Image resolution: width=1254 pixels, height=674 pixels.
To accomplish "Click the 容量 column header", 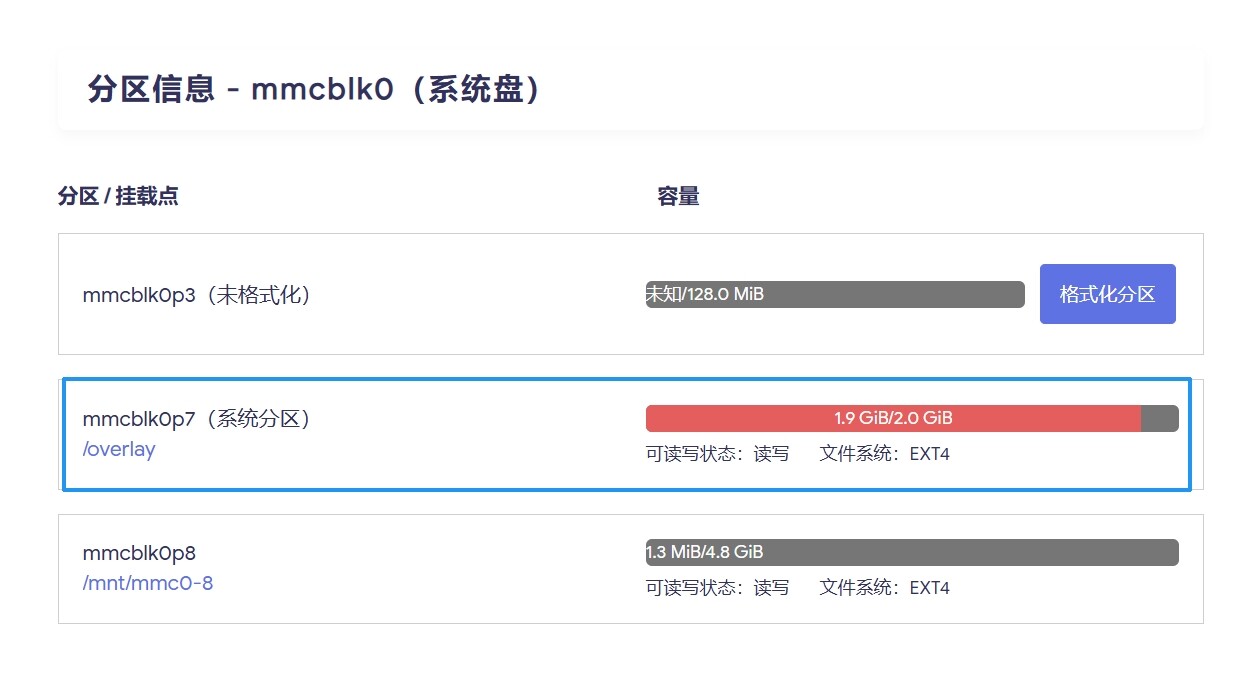I will 678,196.
